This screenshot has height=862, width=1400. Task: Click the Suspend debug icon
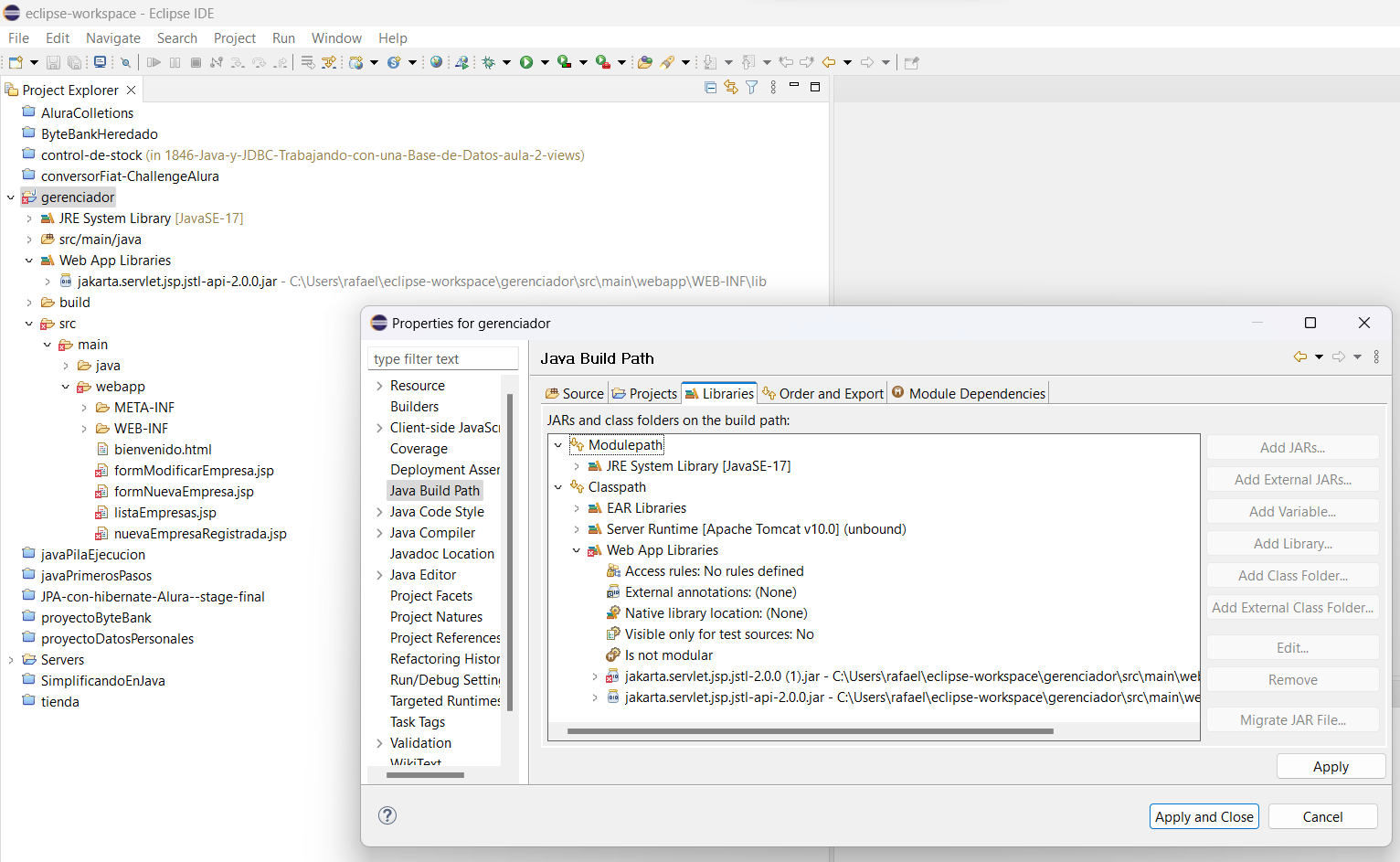[175, 62]
